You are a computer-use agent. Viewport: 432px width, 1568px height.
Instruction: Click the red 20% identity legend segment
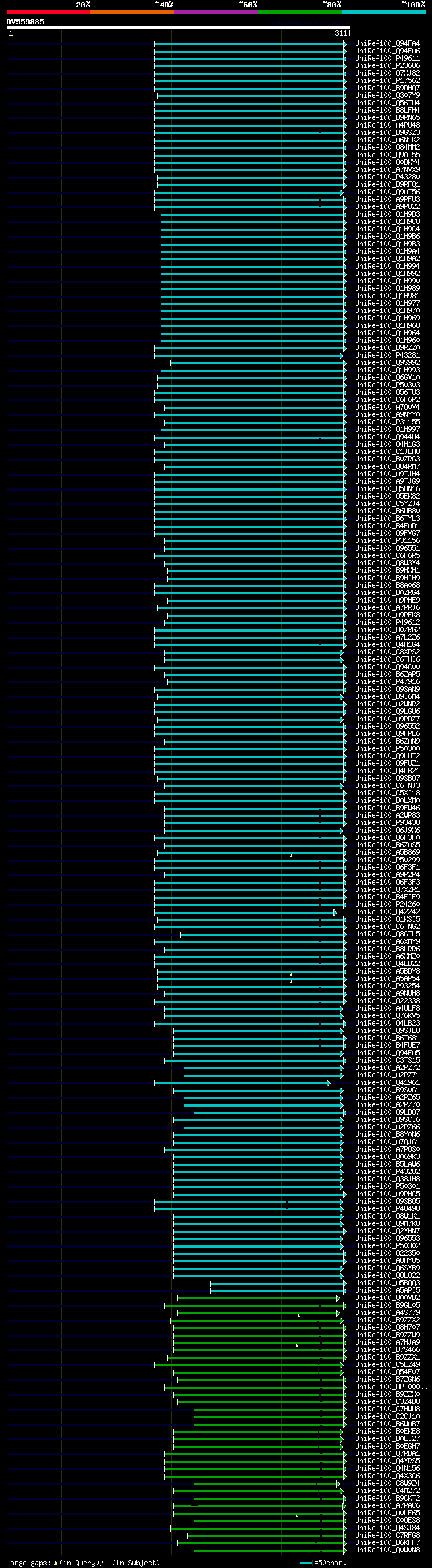pos(48,12)
